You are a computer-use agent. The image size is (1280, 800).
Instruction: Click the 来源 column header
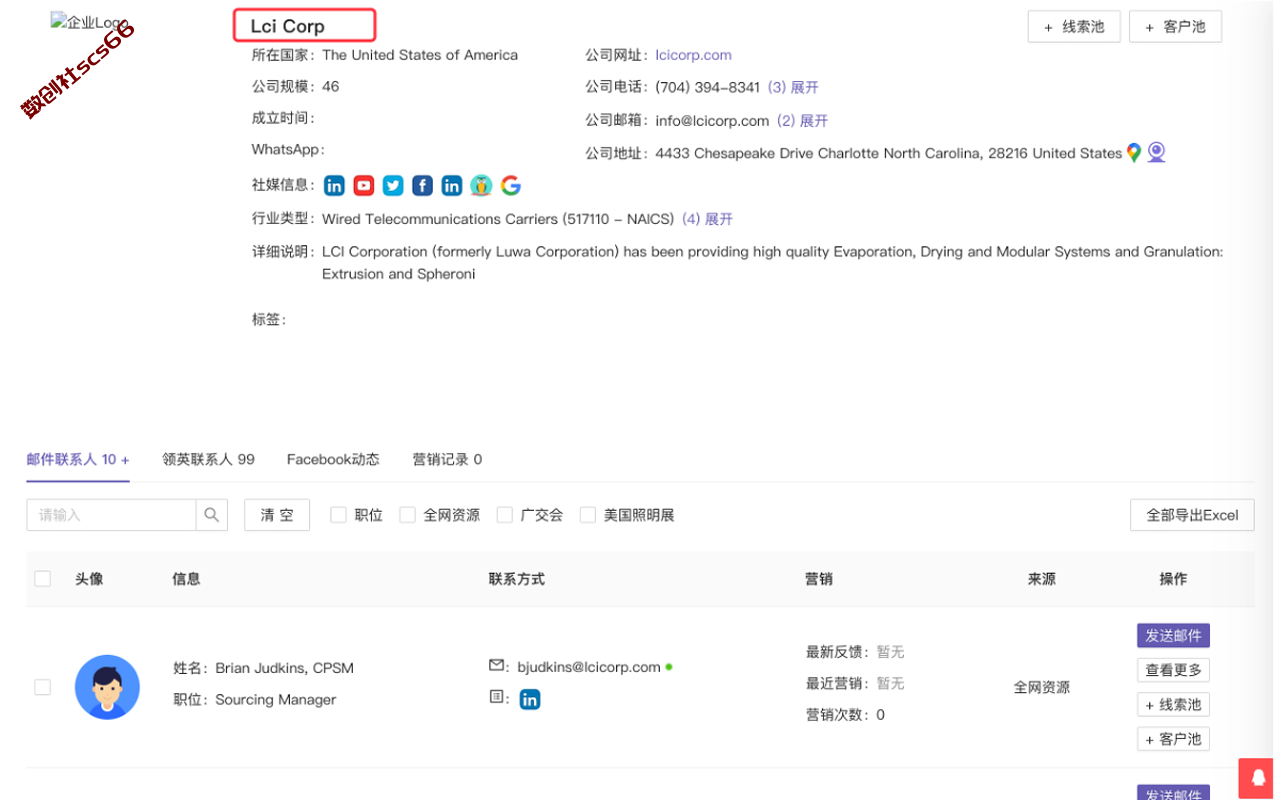[x=1041, y=579]
